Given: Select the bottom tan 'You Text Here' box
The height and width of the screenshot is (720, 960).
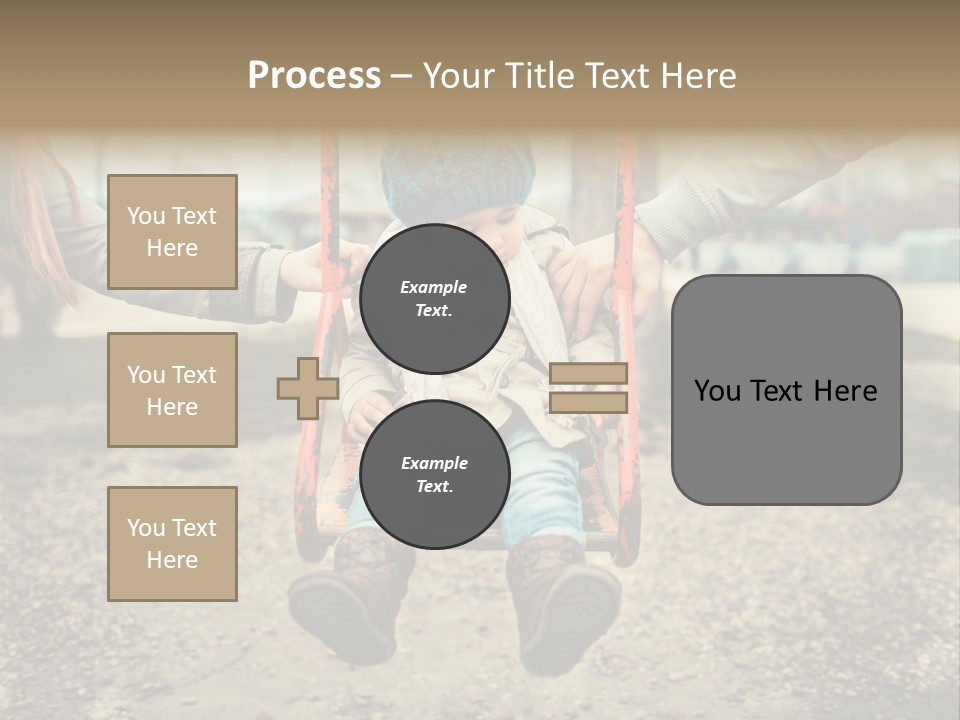Looking at the screenshot, I should (x=172, y=544).
